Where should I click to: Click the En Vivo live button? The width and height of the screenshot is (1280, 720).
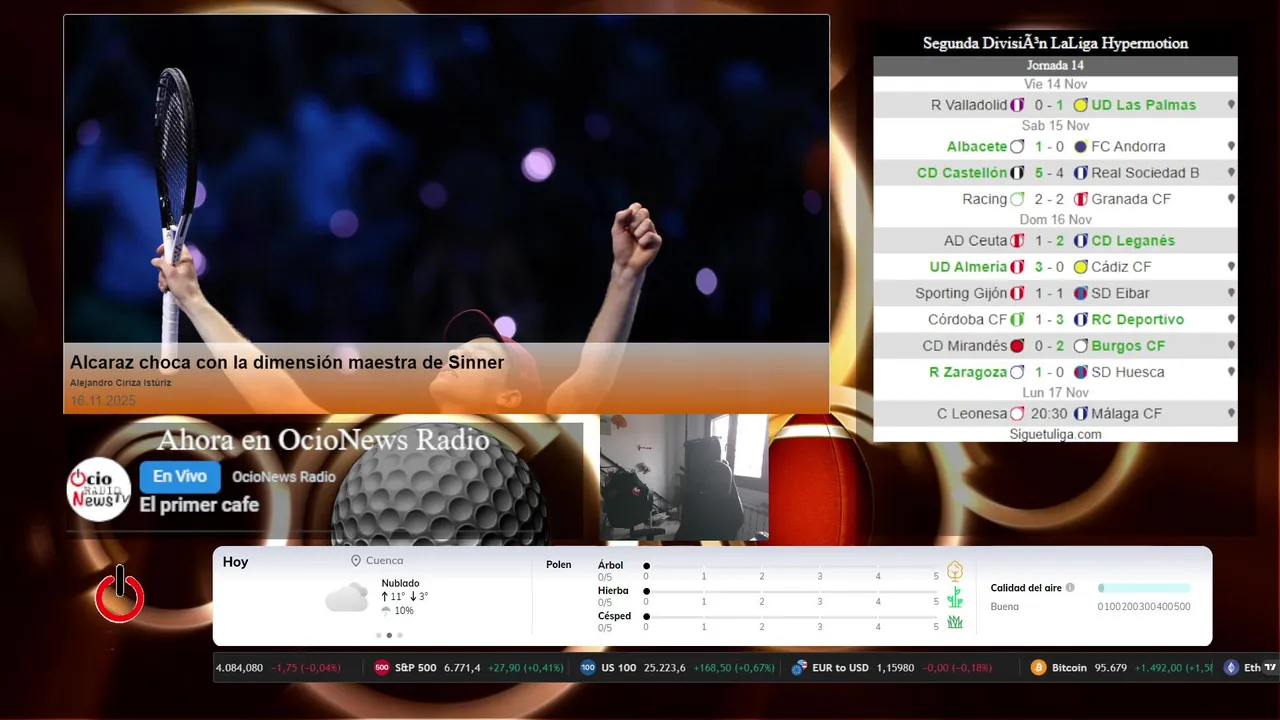(180, 477)
